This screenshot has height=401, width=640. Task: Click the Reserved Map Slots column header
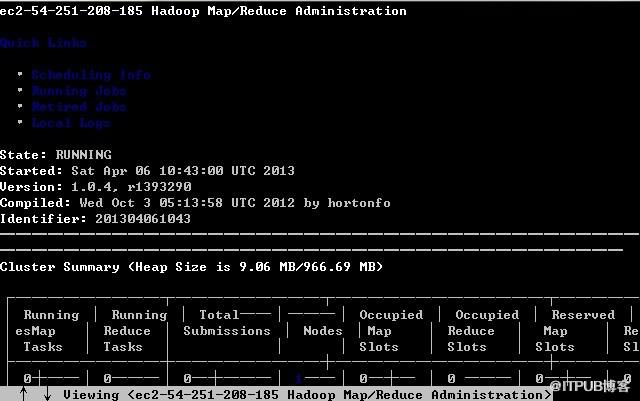(575, 331)
